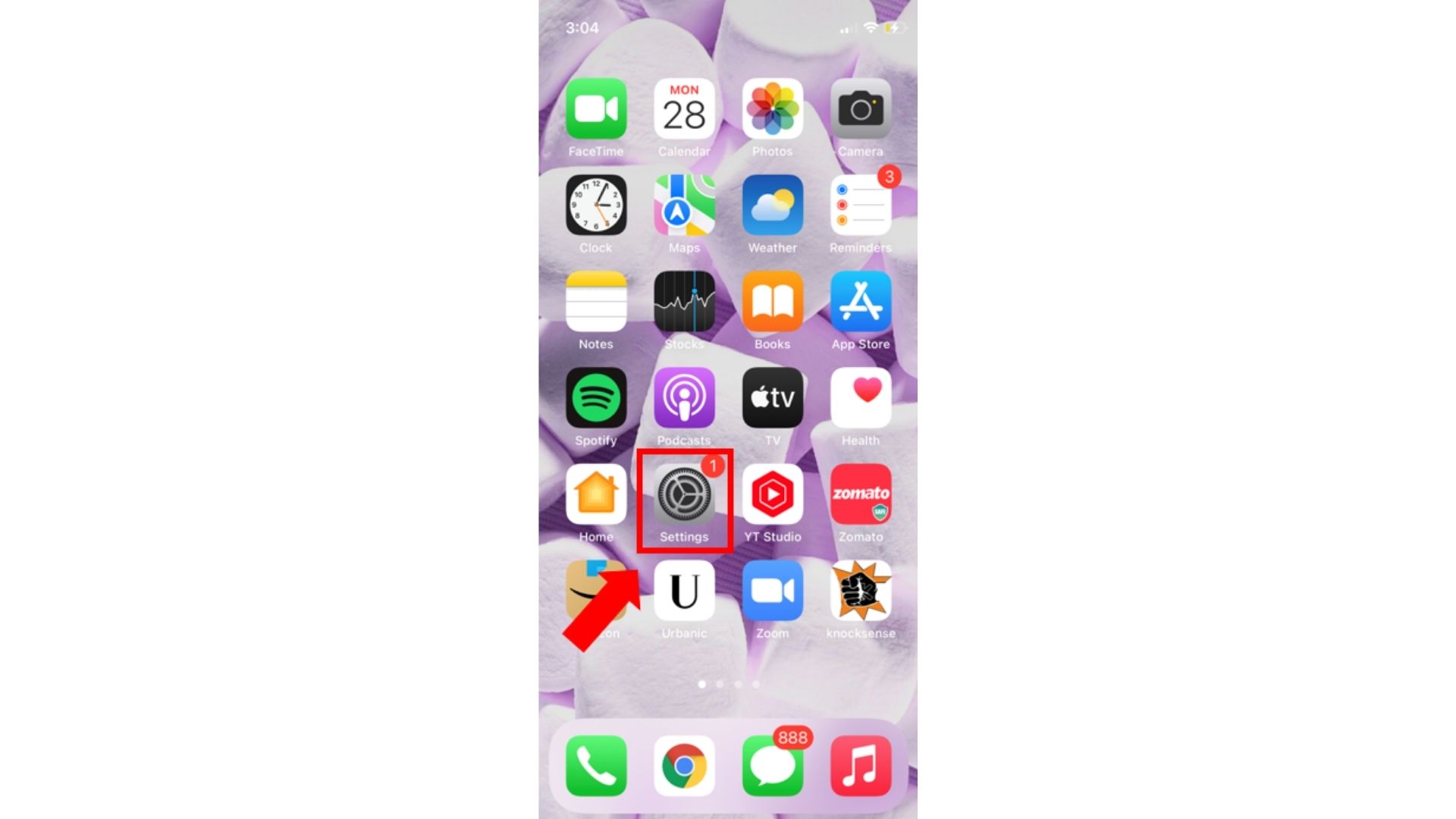The width and height of the screenshot is (1456, 819).
Task: Open Chrome browser in dock
Action: click(x=684, y=765)
